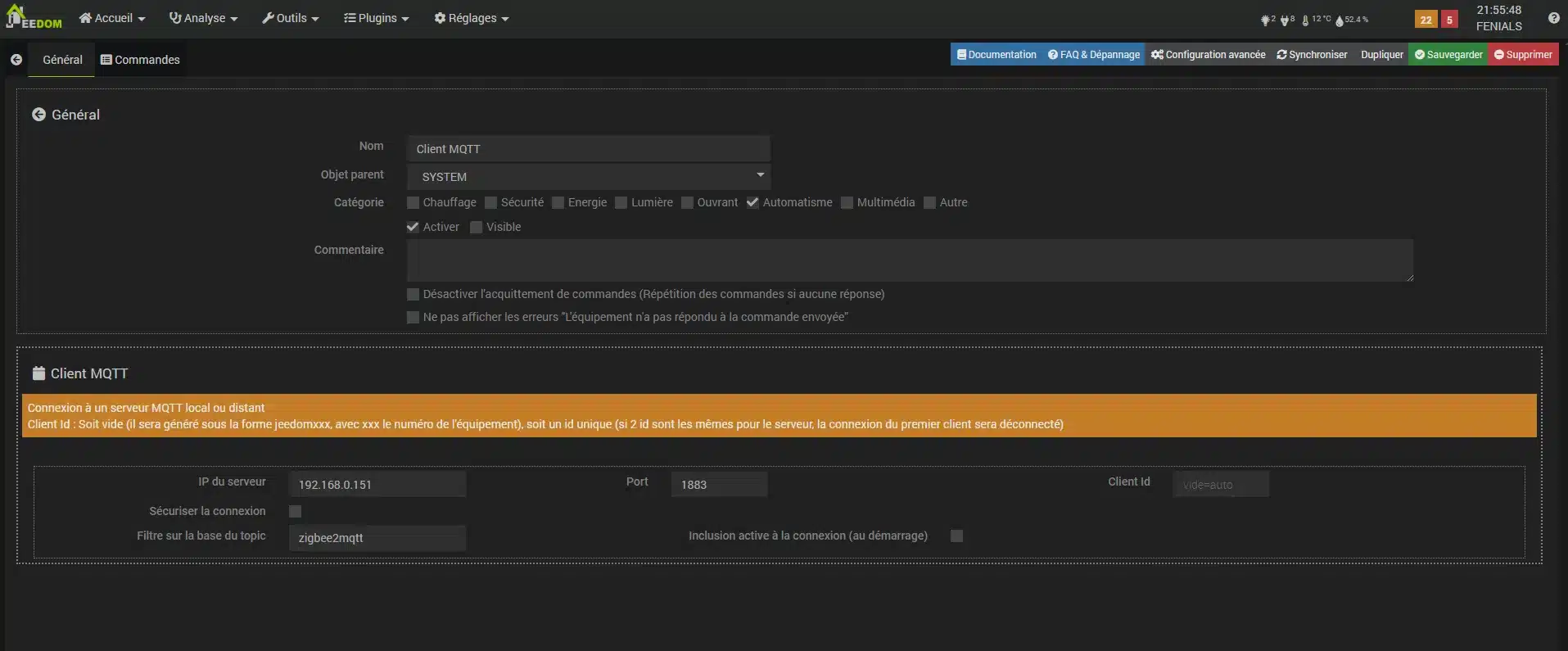
Task: Click the Port field showing 1883
Action: click(x=719, y=484)
